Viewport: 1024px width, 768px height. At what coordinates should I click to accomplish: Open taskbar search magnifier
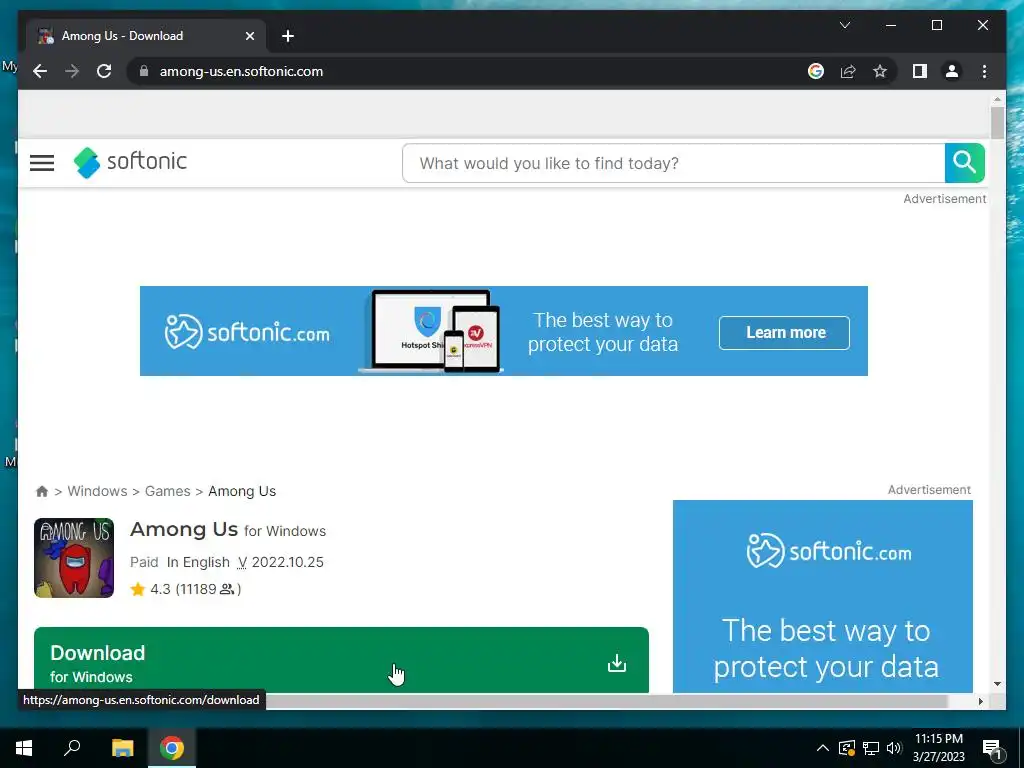click(x=72, y=748)
